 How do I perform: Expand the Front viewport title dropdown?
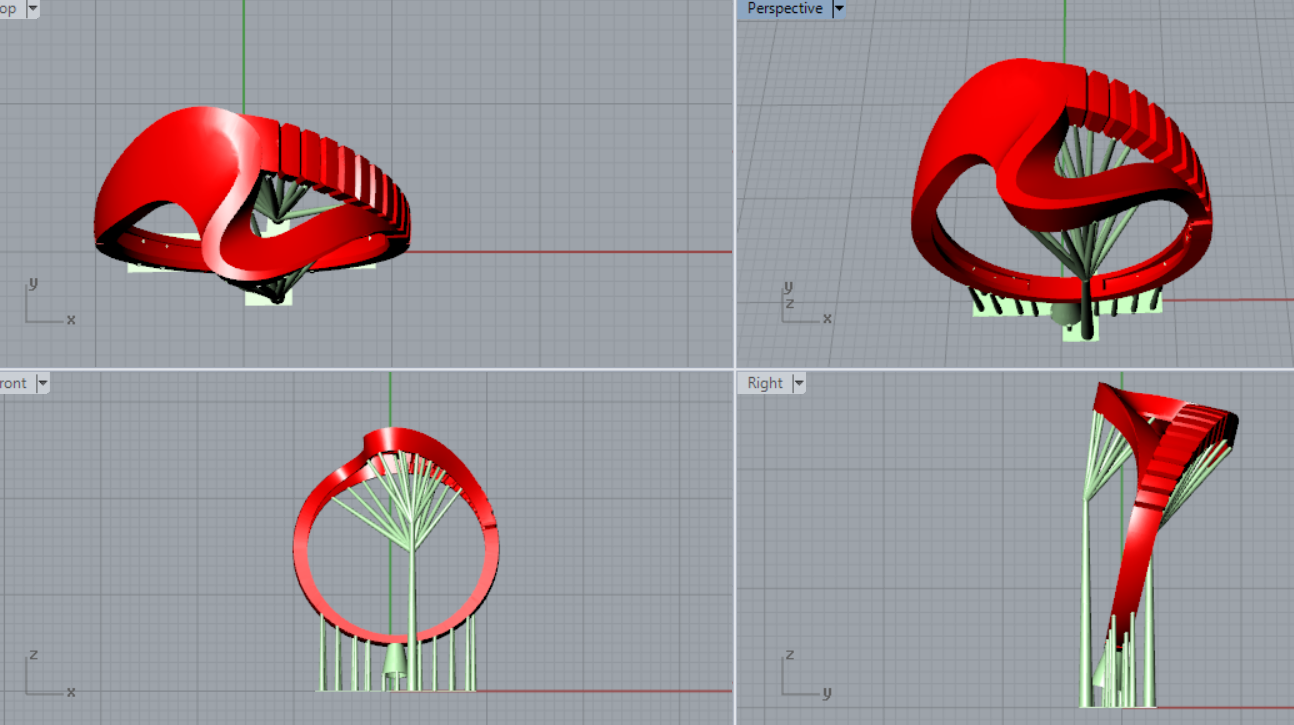pos(42,383)
